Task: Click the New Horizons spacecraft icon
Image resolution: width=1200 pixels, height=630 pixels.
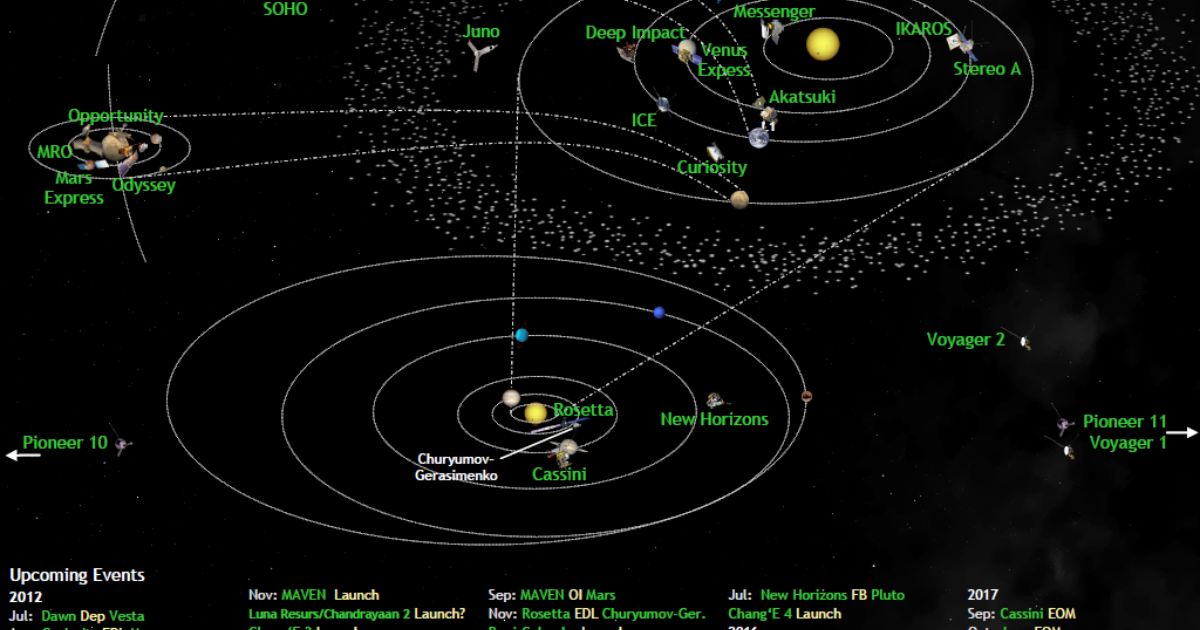Action: click(x=715, y=400)
